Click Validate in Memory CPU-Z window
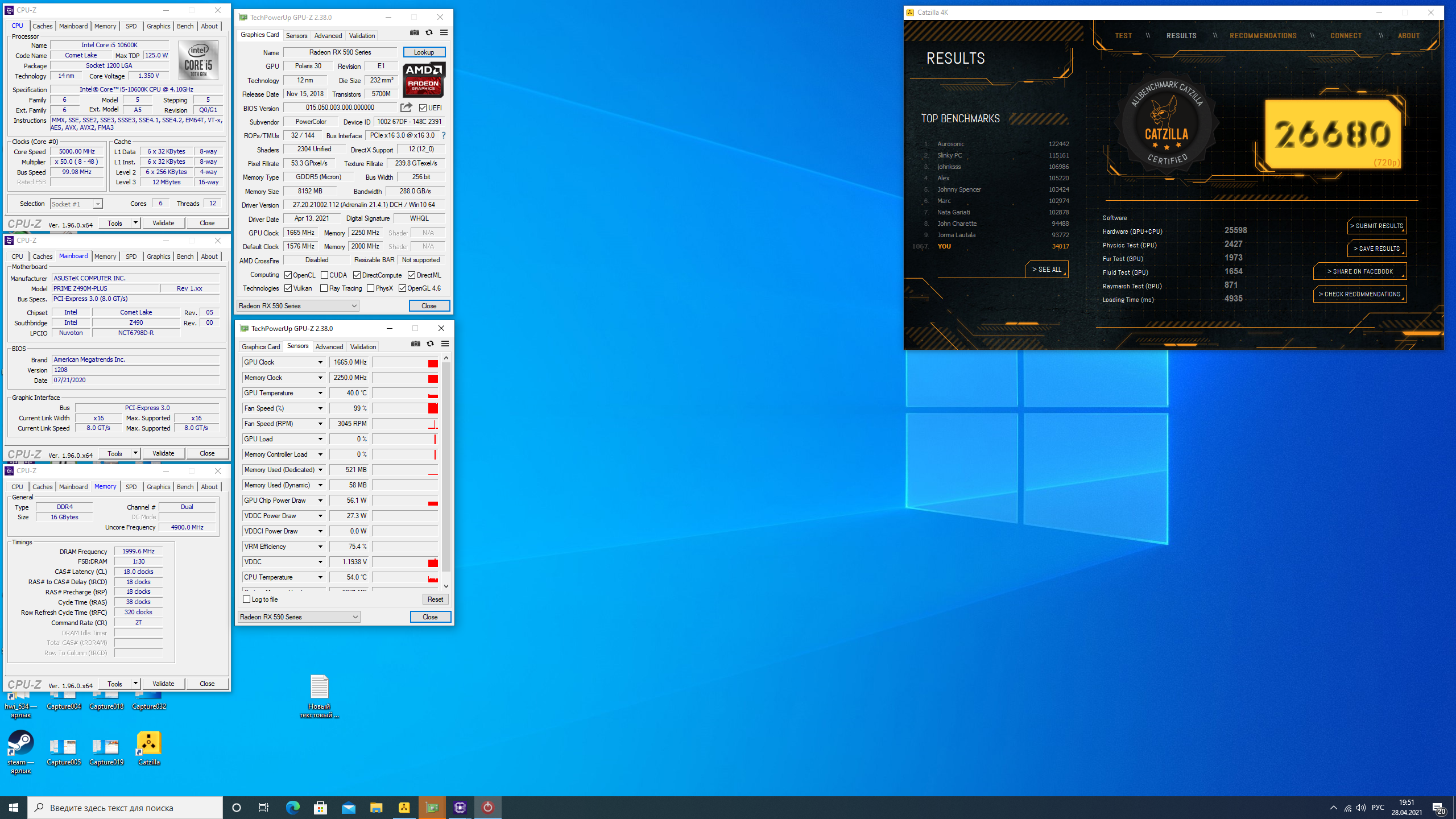Image resolution: width=1456 pixels, height=819 pixels. click(x=163, y=684)
